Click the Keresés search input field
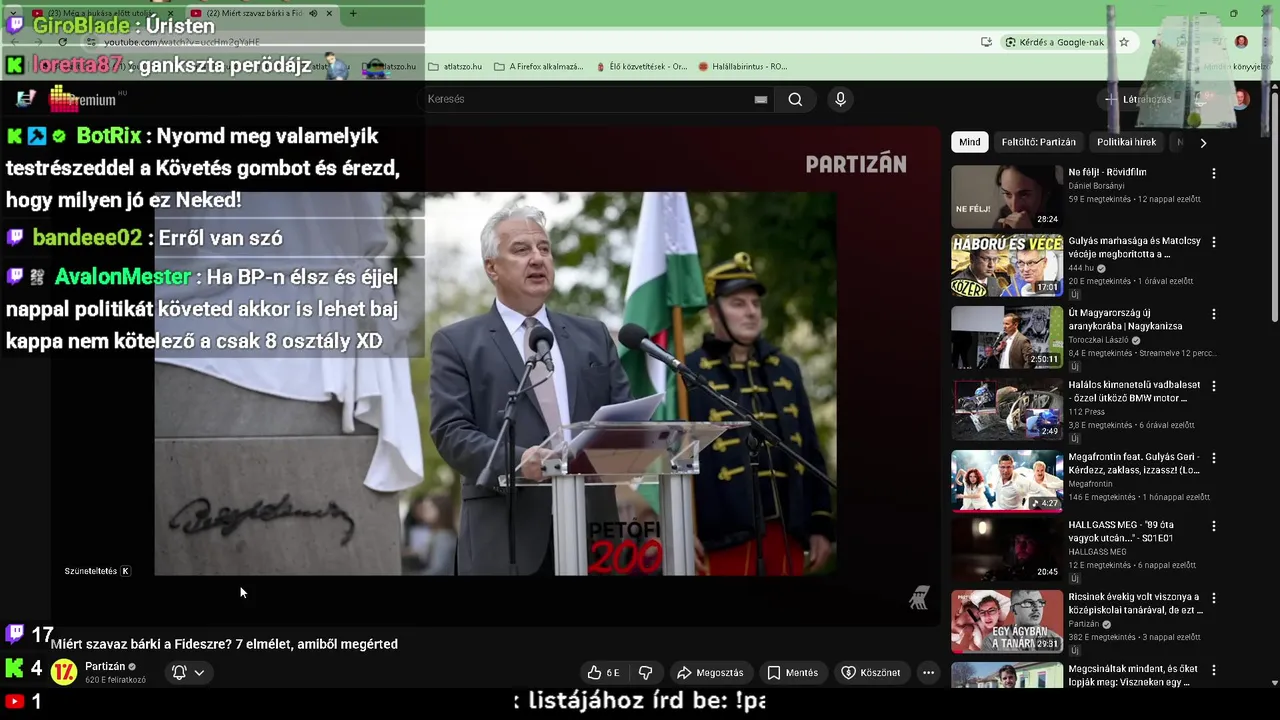This screenshot has height=720, width=1280. point(588,99)
